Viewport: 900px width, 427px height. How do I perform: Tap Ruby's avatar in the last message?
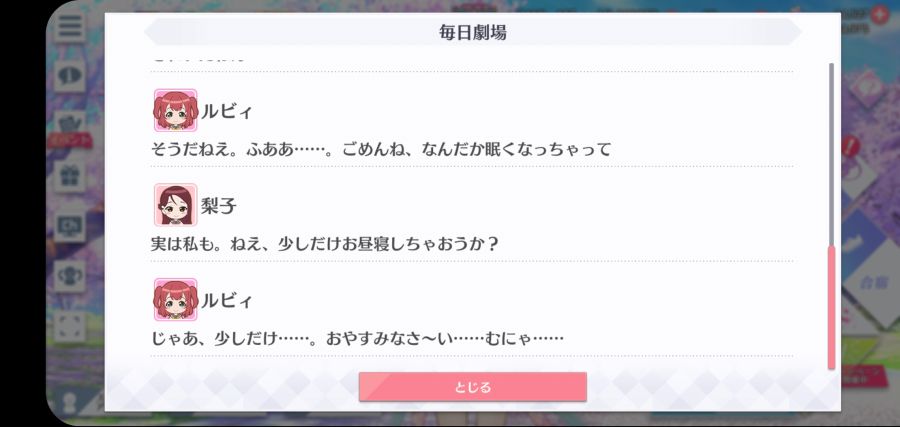coord(175,300)
